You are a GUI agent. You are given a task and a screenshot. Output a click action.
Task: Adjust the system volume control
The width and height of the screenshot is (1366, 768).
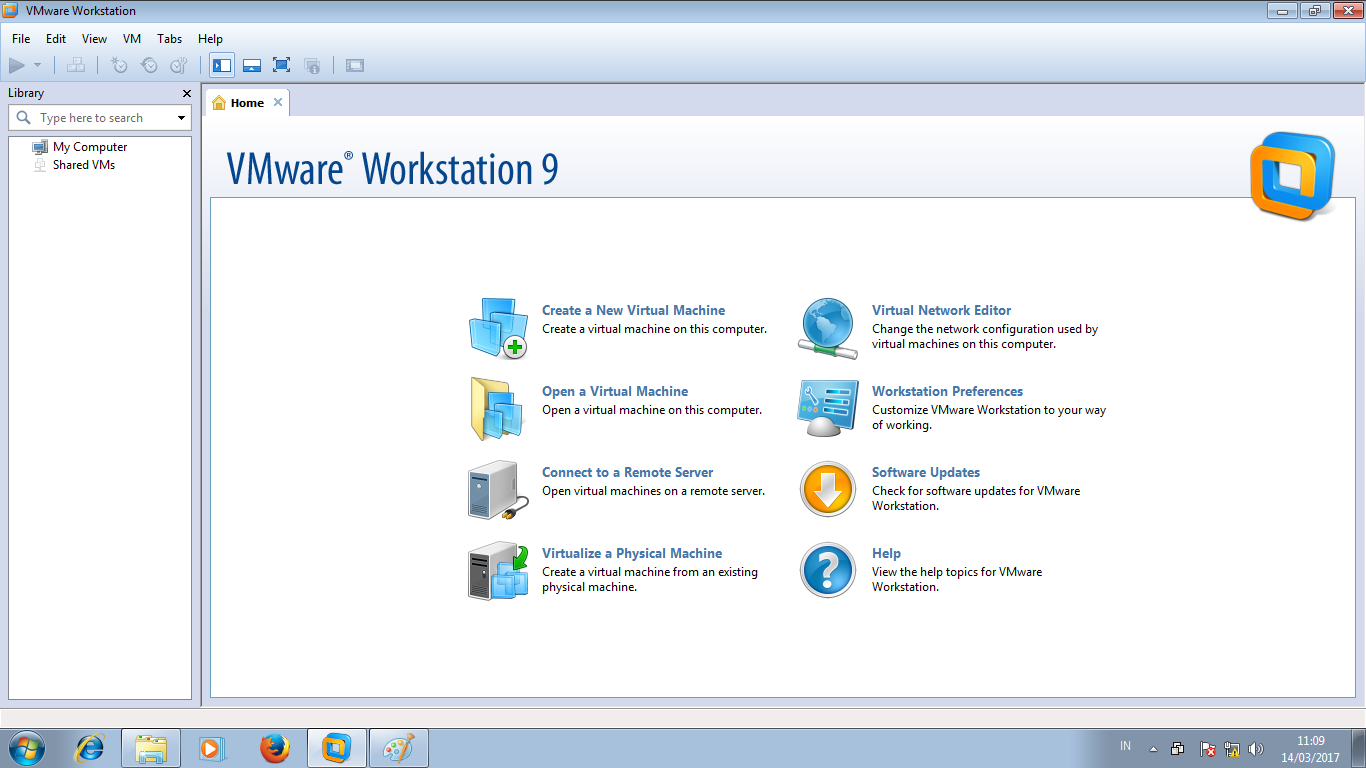coord(1256,747)
